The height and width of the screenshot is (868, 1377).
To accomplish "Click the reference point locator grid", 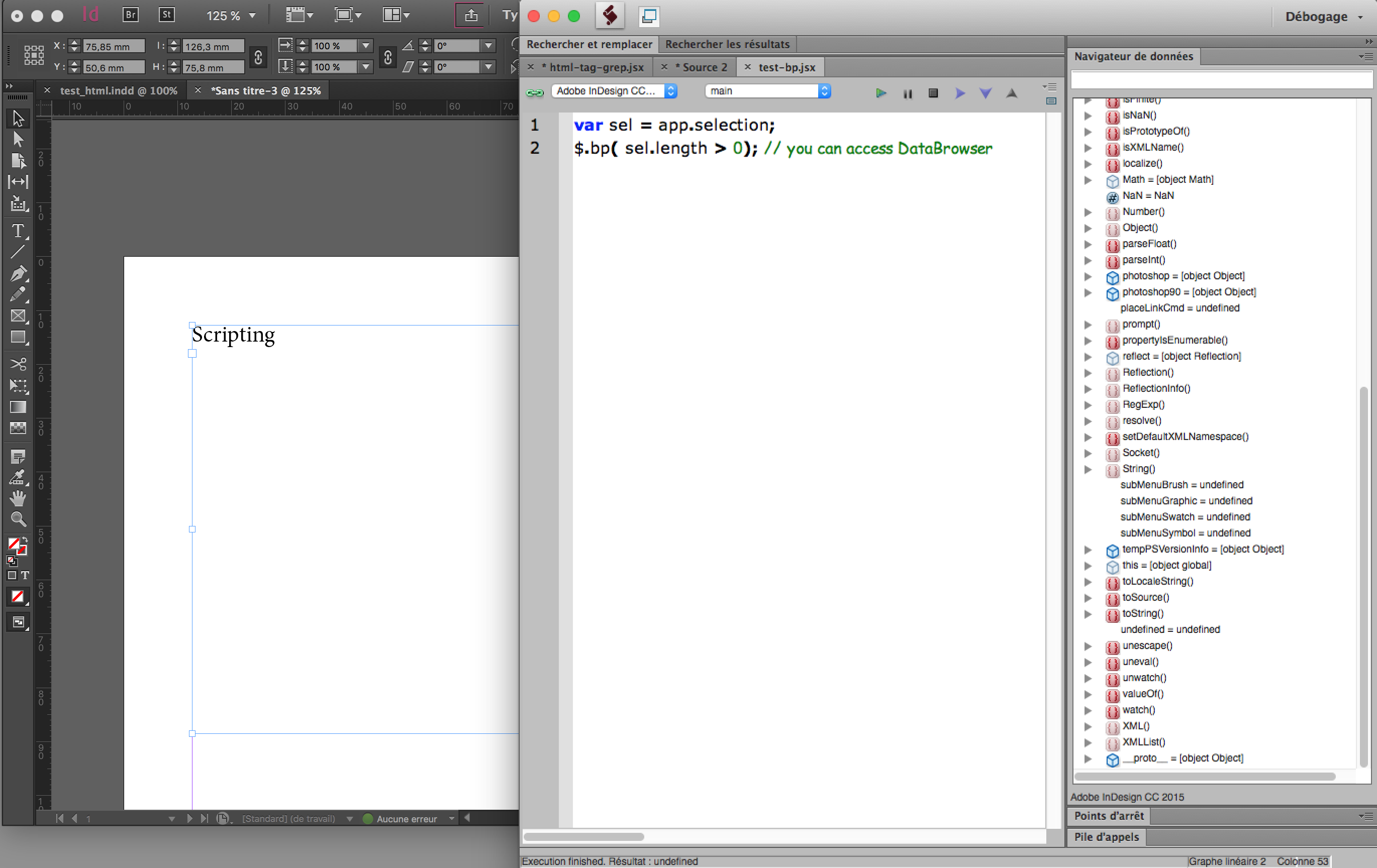I will click(x=34, y=55).
